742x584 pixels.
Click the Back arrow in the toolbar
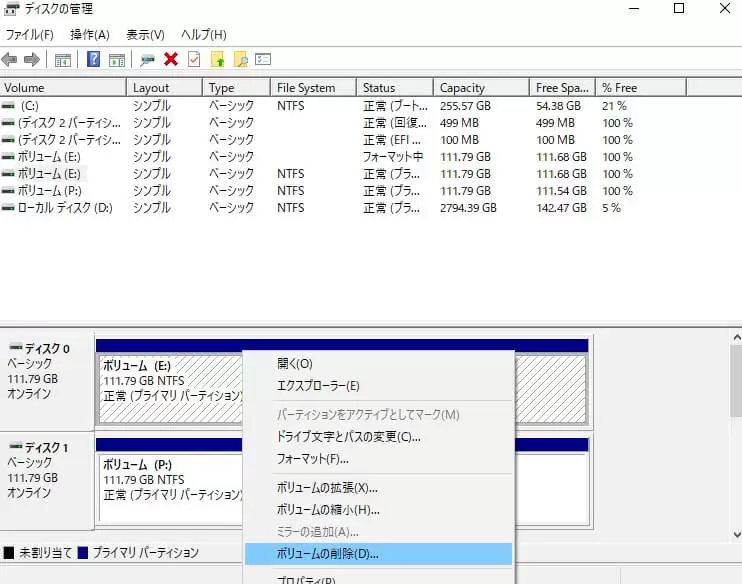point(9,60)
